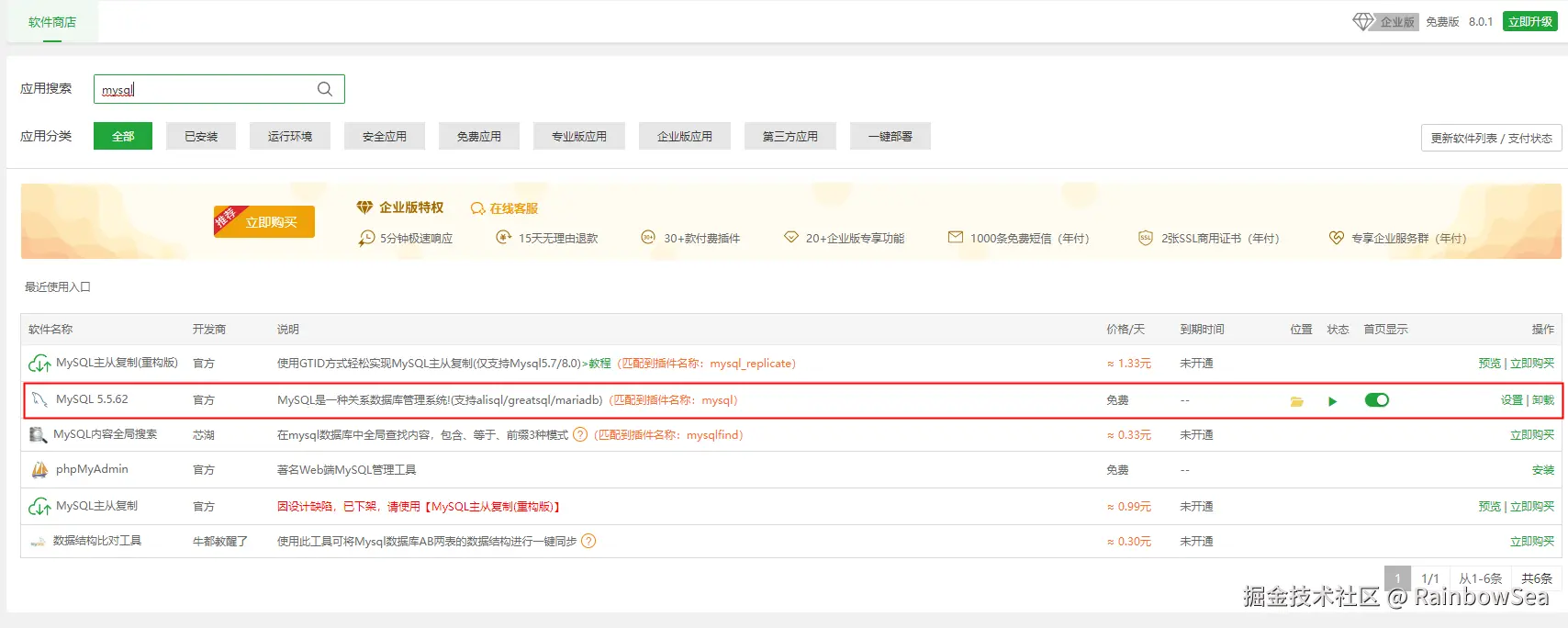Click the 数据结构比对工具 plugin icon
Viewport: 1568px width, 628px height.
pos(38,542)
